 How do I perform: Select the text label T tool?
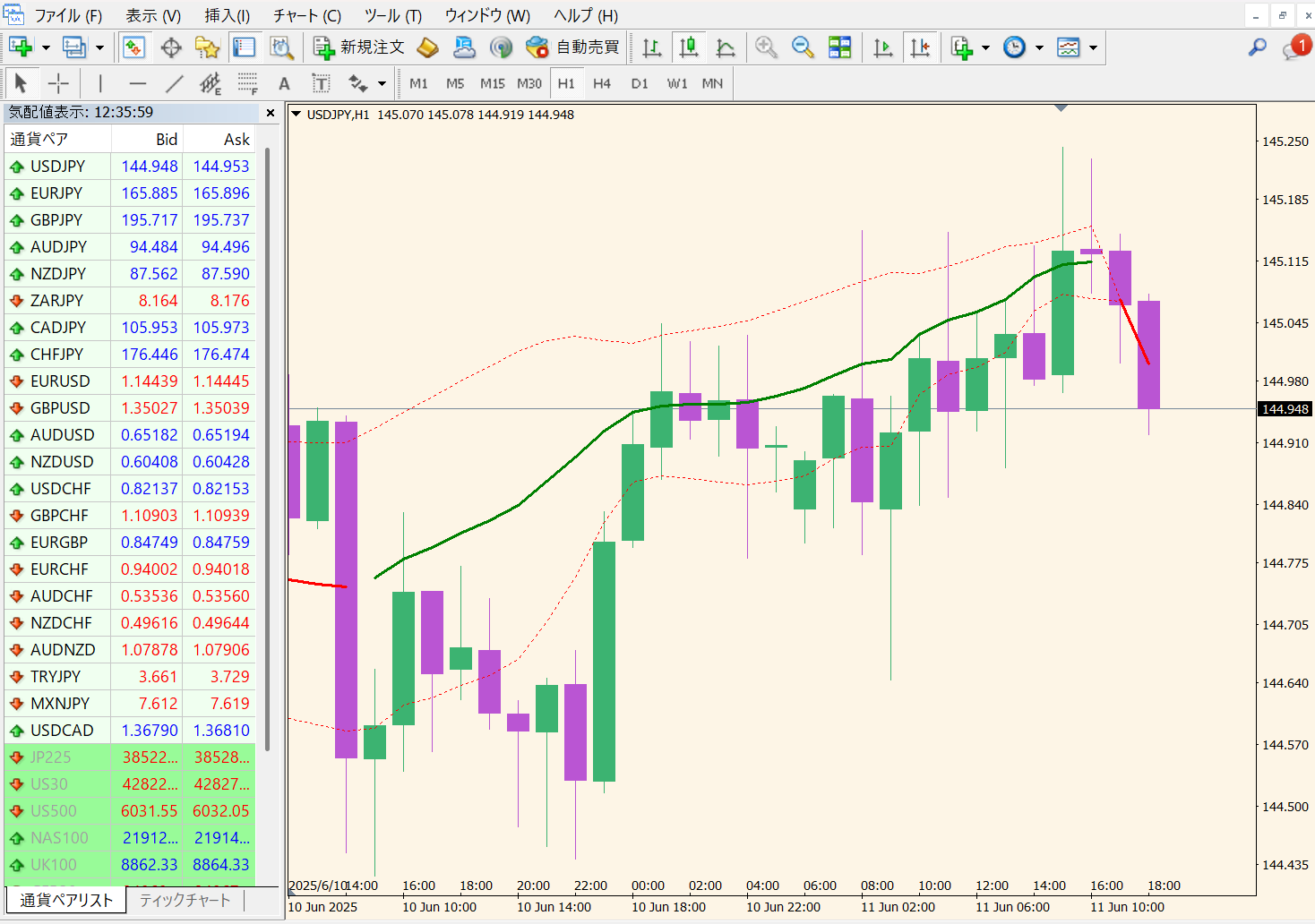pos(321,83)
